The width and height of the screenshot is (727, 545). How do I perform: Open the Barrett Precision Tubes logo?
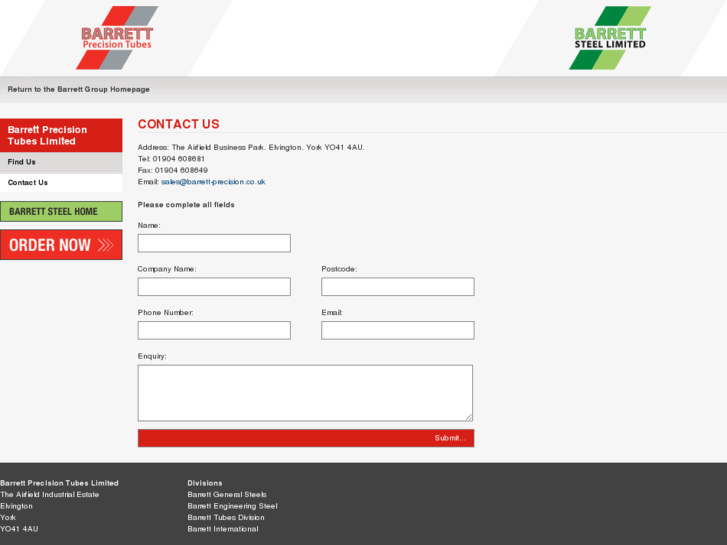pos(117,38)
